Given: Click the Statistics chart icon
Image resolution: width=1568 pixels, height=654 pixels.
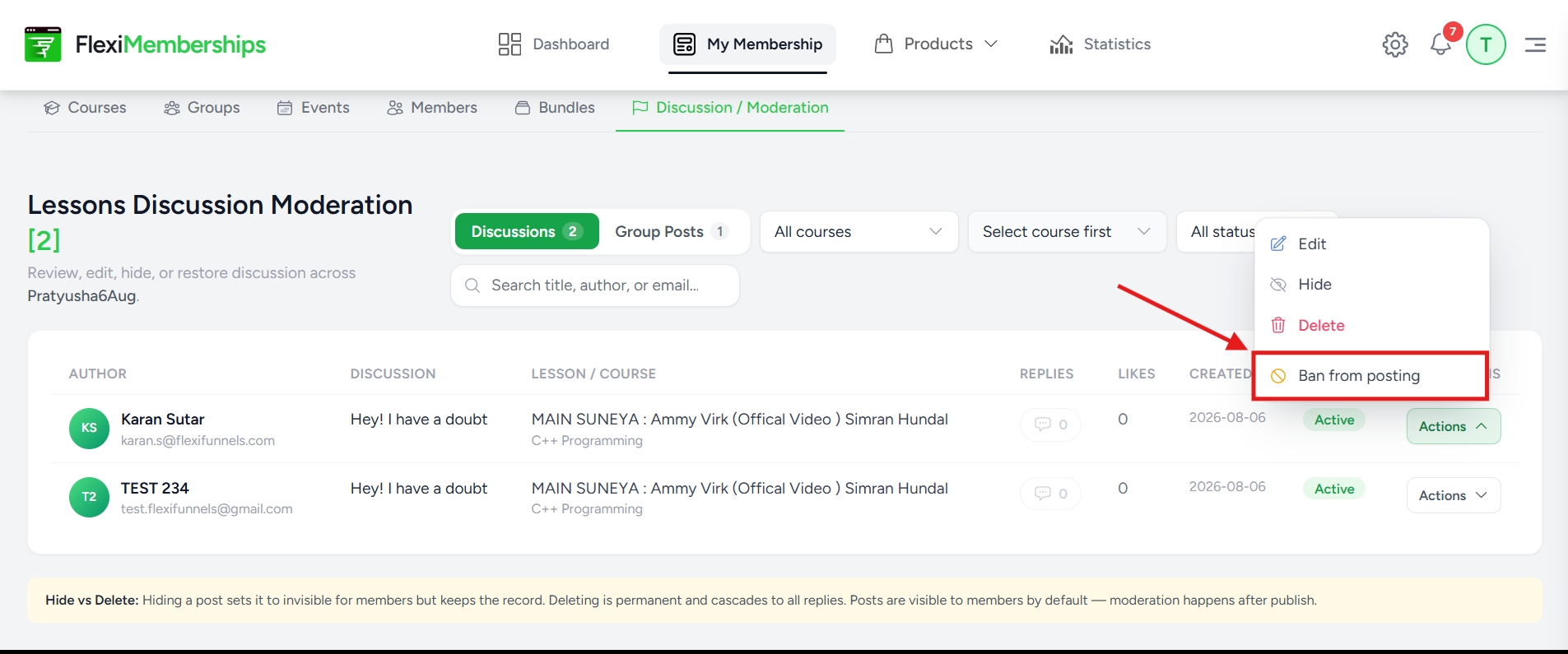Looking at the screenshot, I should [1061, 44].
